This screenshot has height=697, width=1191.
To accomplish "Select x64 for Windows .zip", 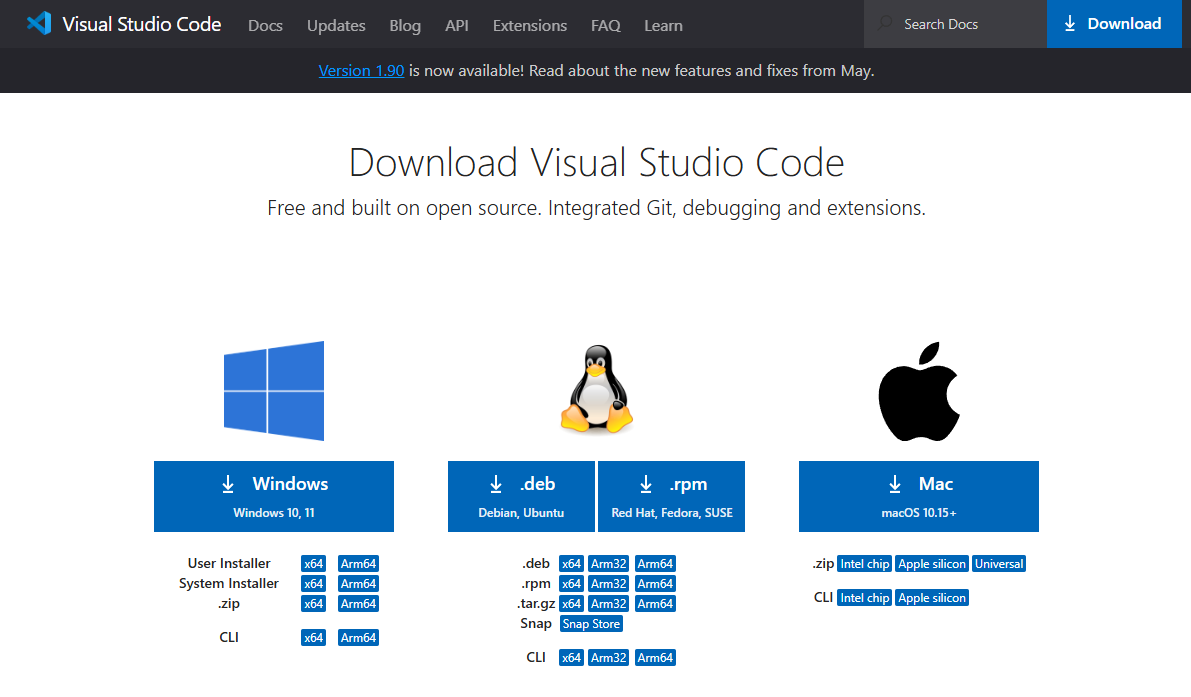I will click(x=314, y=604).
